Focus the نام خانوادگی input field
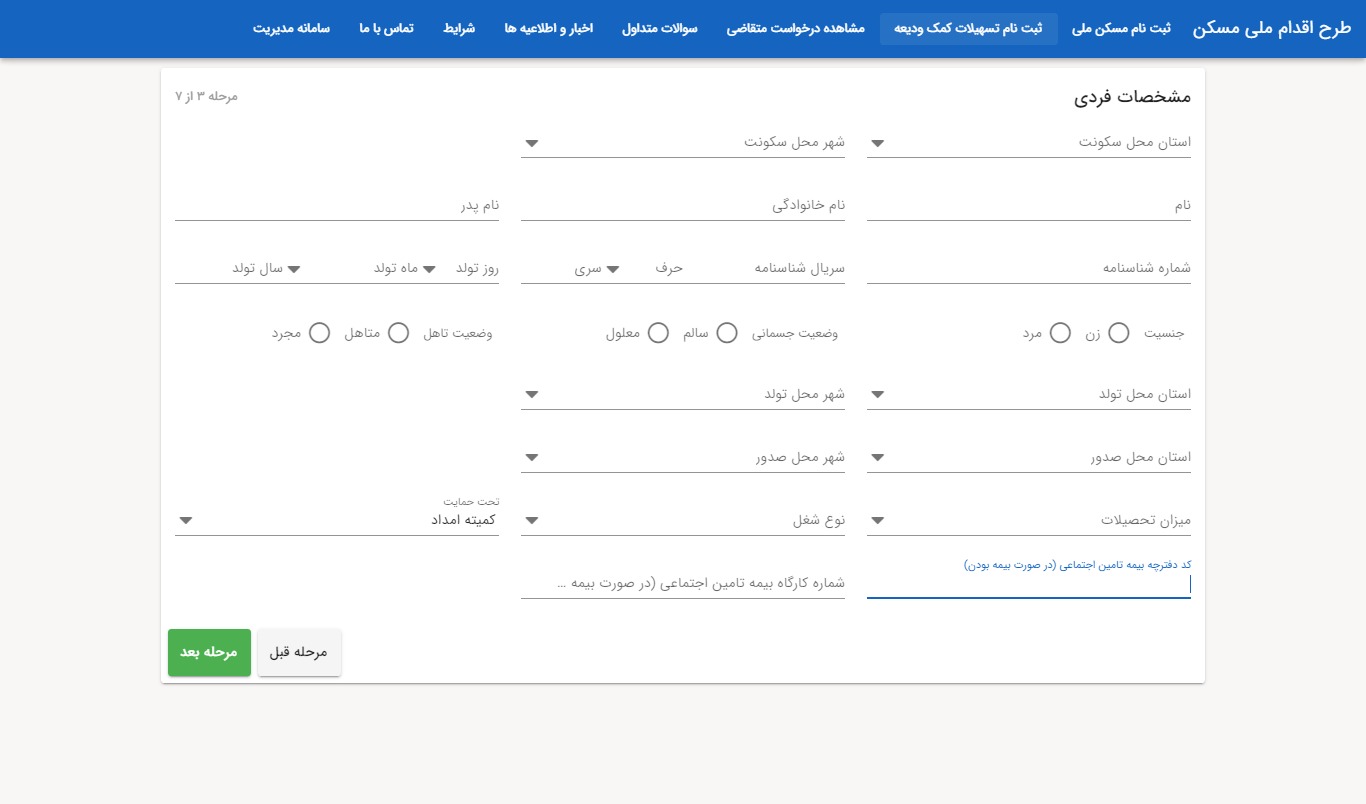This screenshot has width=1366, height=804. click(x=683, y=206)
